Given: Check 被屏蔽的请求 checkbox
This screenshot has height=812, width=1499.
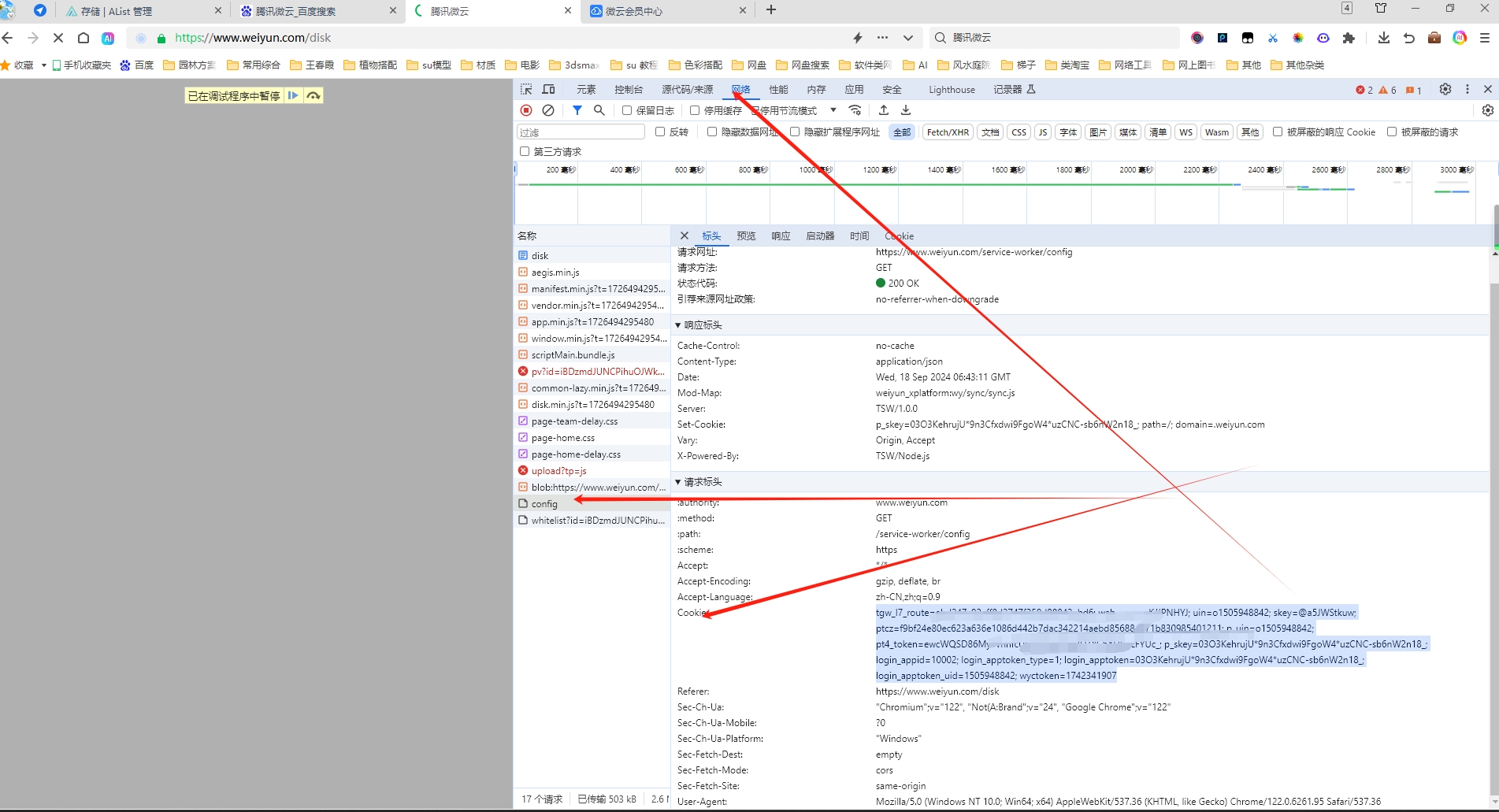Looking at the screenshot, I should pyautogui.click(x=1392, y=132).
